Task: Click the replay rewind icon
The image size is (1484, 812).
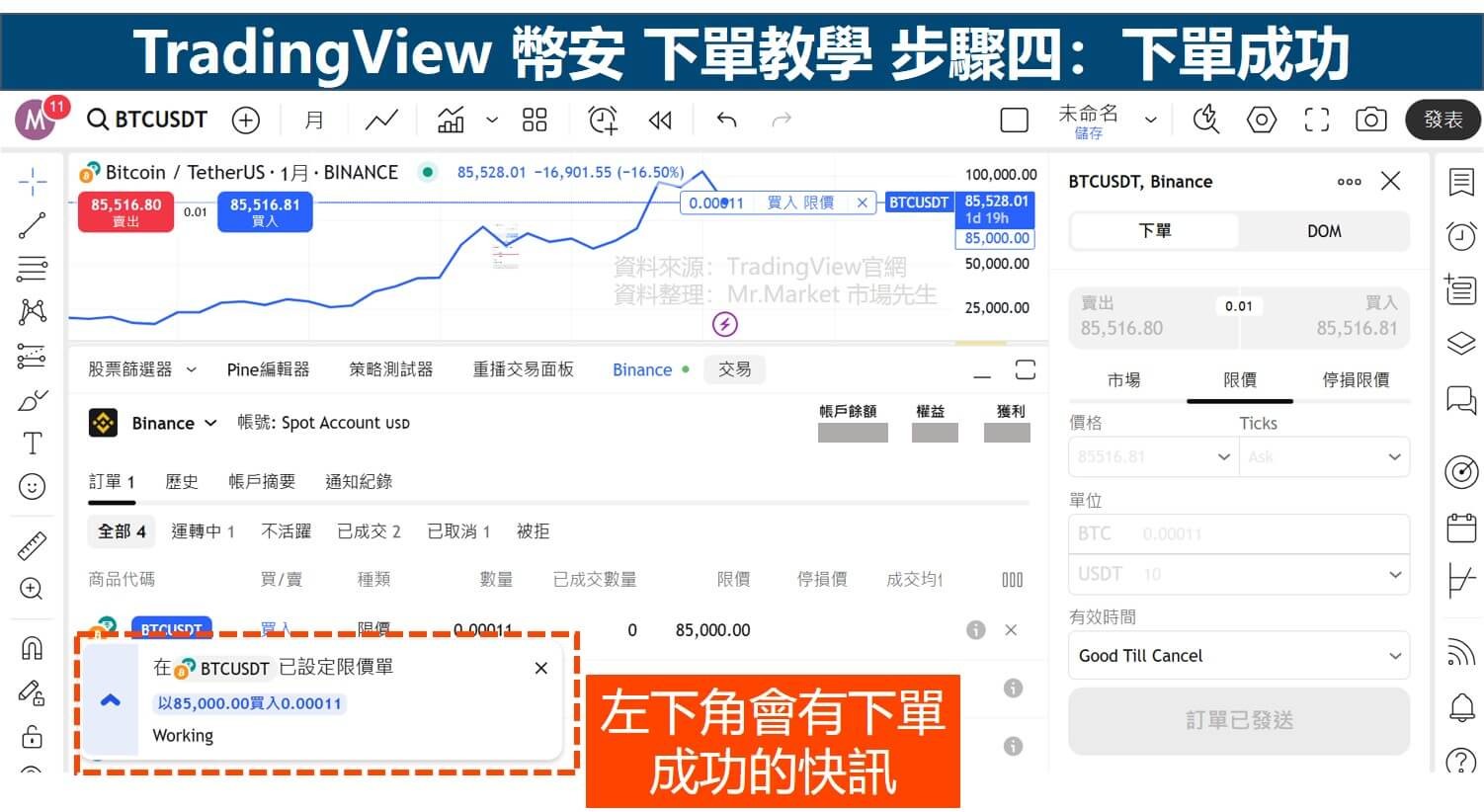Action: point(660,121)
